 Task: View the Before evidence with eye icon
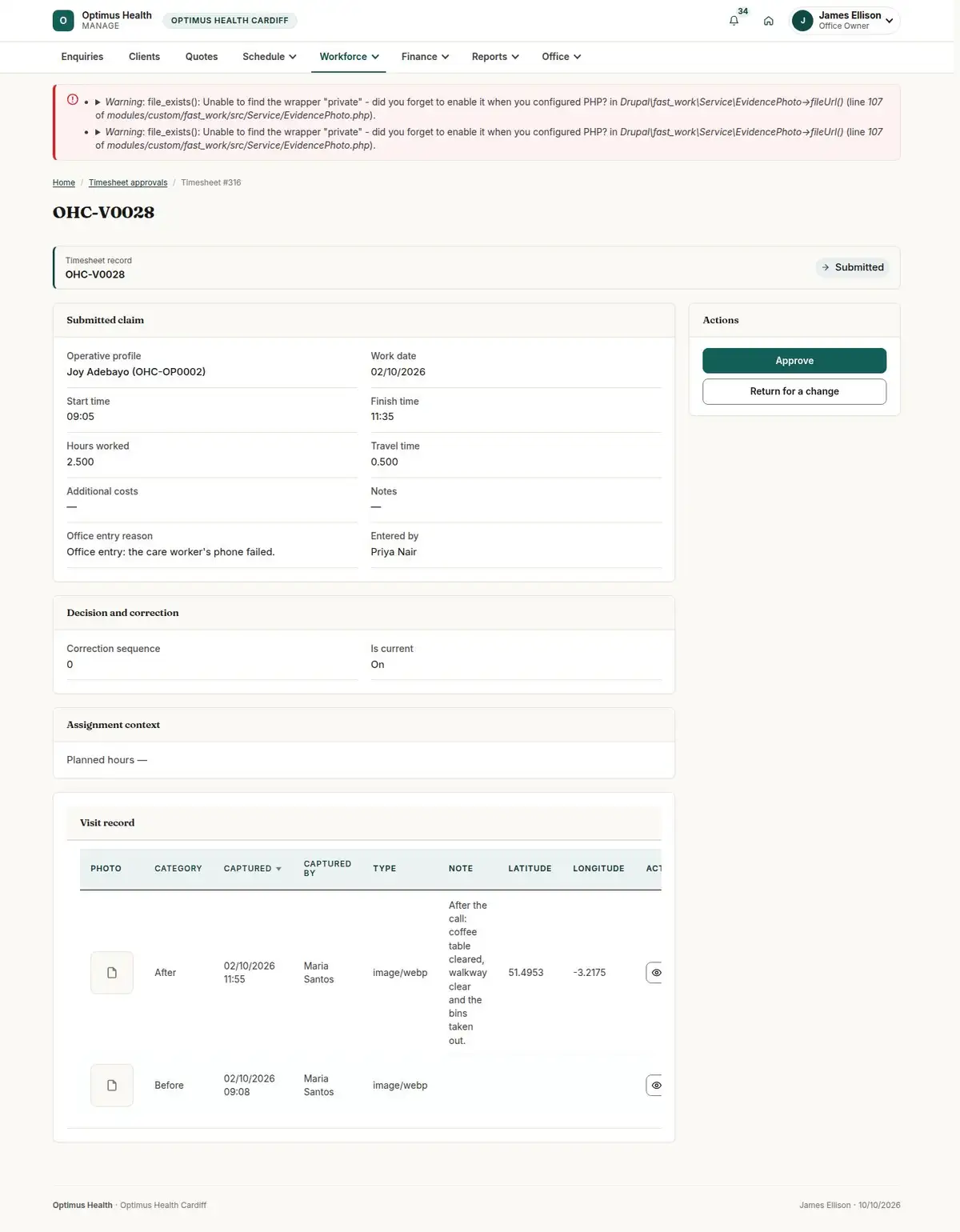tap(654, 1086)
